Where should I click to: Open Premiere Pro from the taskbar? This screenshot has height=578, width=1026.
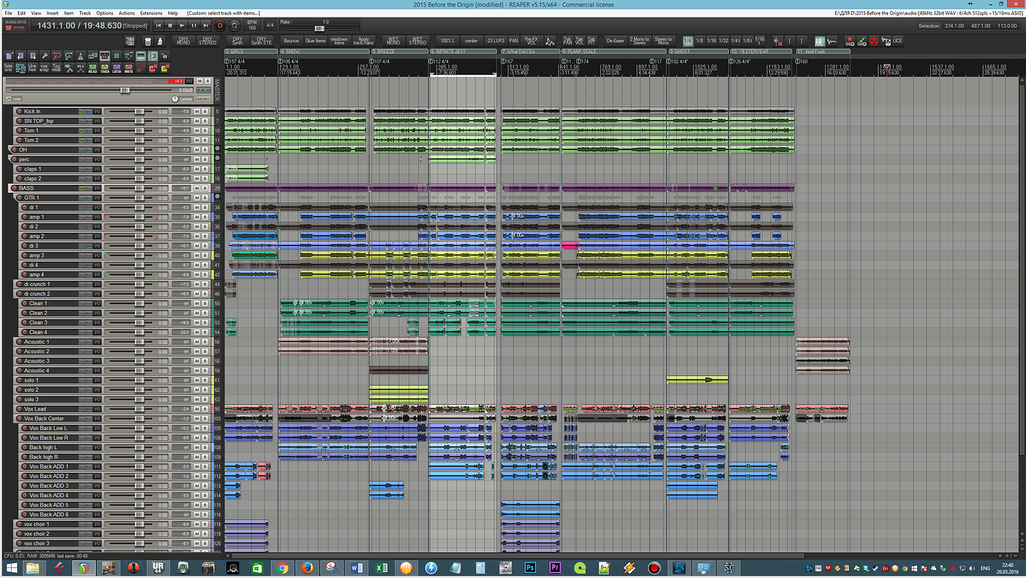[x=555, y=568]
